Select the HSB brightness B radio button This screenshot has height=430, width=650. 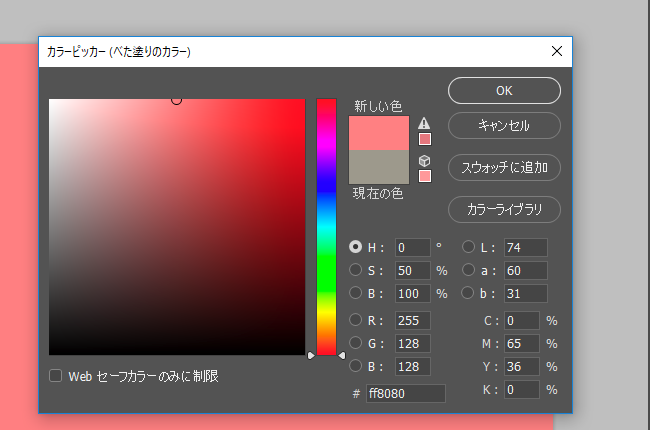(x=355, y=293)
